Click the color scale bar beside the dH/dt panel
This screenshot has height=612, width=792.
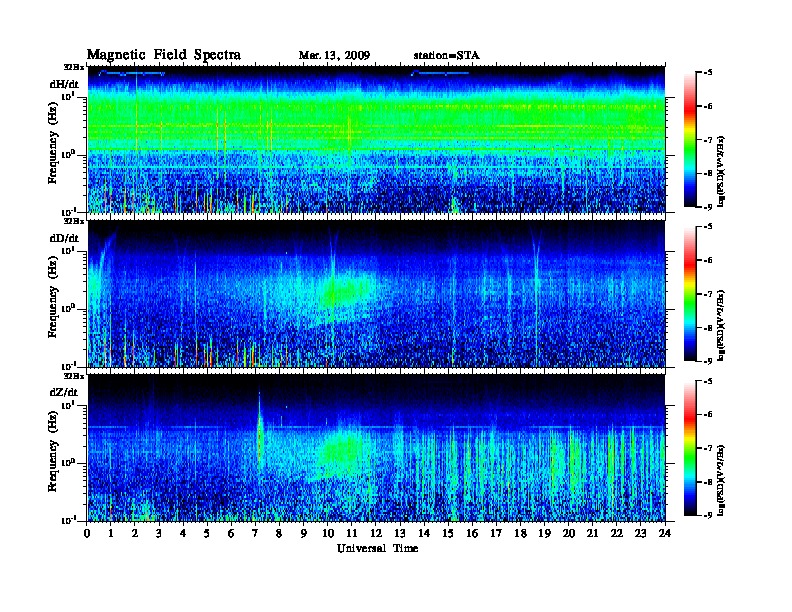[690, 140]
